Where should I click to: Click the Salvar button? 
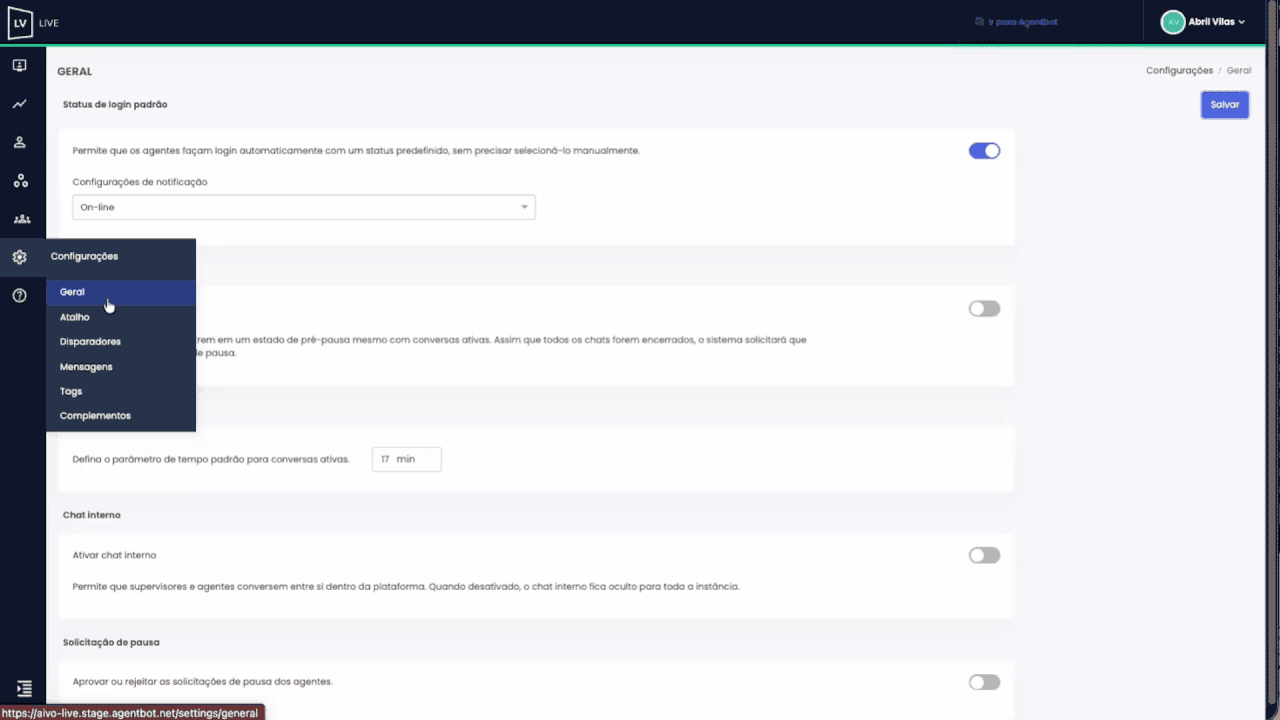coord(1225,105)
